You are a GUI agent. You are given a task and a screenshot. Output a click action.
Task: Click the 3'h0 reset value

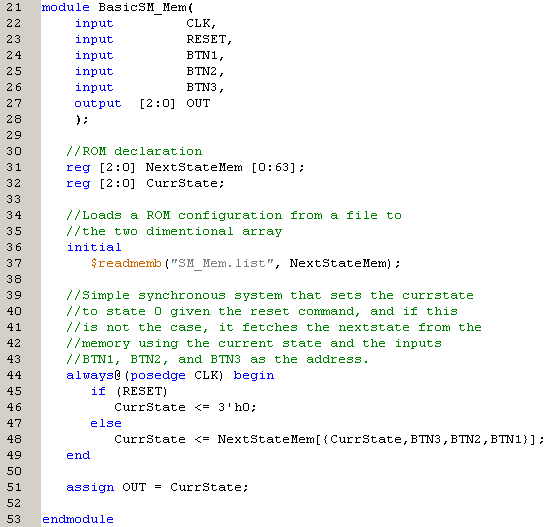pyautogui.click(x=234, y=408)
